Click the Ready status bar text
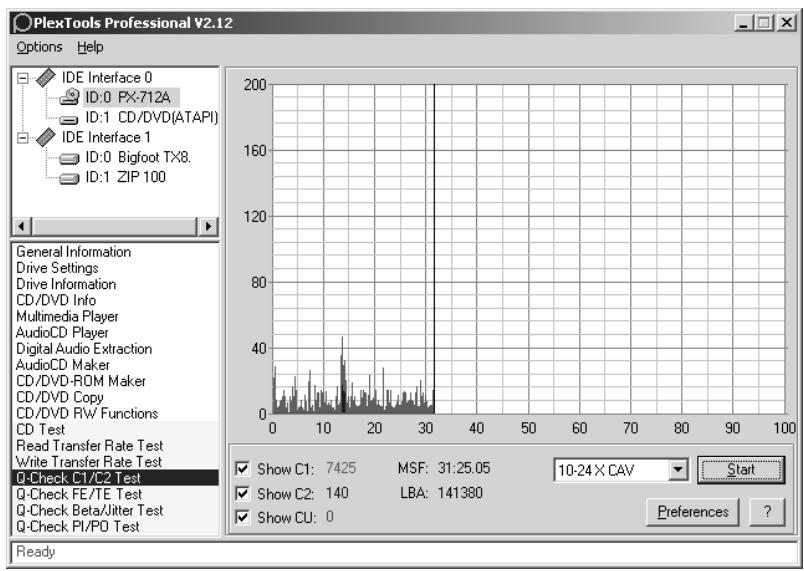 (35, 552)
